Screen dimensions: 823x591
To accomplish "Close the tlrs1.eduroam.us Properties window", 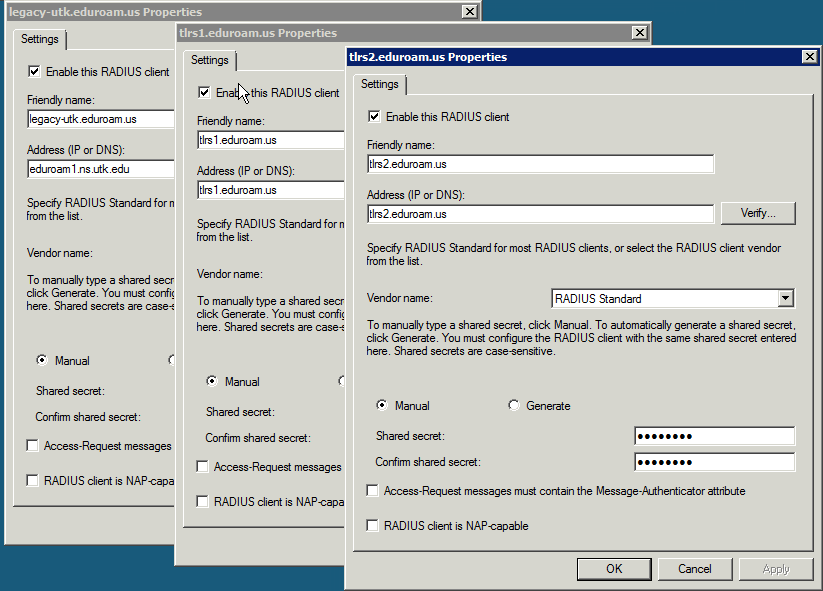I will tap(640, 33).
